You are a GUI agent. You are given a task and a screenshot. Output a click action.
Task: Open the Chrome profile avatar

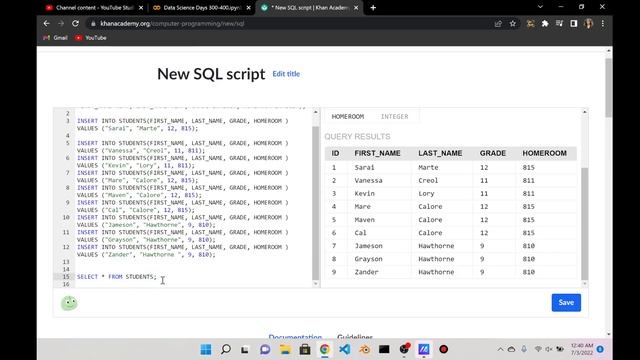click(x=589, y=24)
